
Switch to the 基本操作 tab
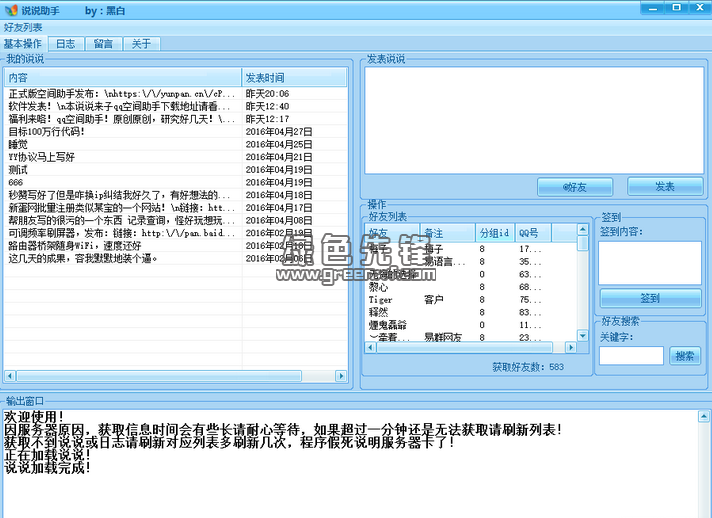pyautogui.click(x=23, y=44)
